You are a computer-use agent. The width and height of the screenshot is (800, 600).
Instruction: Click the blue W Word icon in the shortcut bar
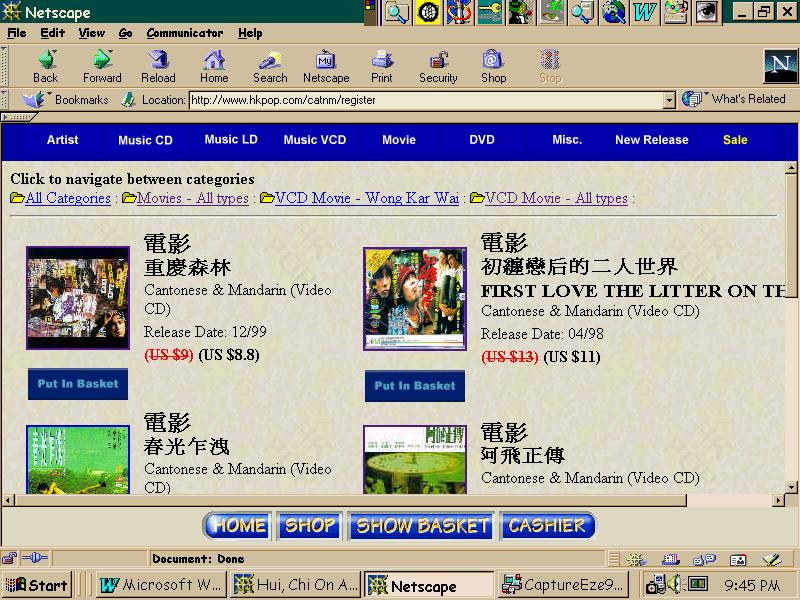tap(644, 12)
